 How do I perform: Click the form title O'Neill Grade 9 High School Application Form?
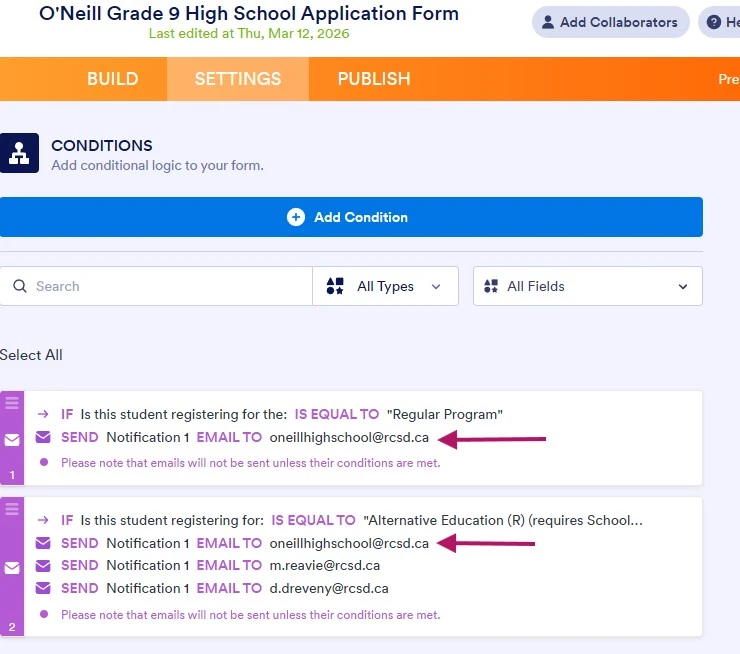249,14
